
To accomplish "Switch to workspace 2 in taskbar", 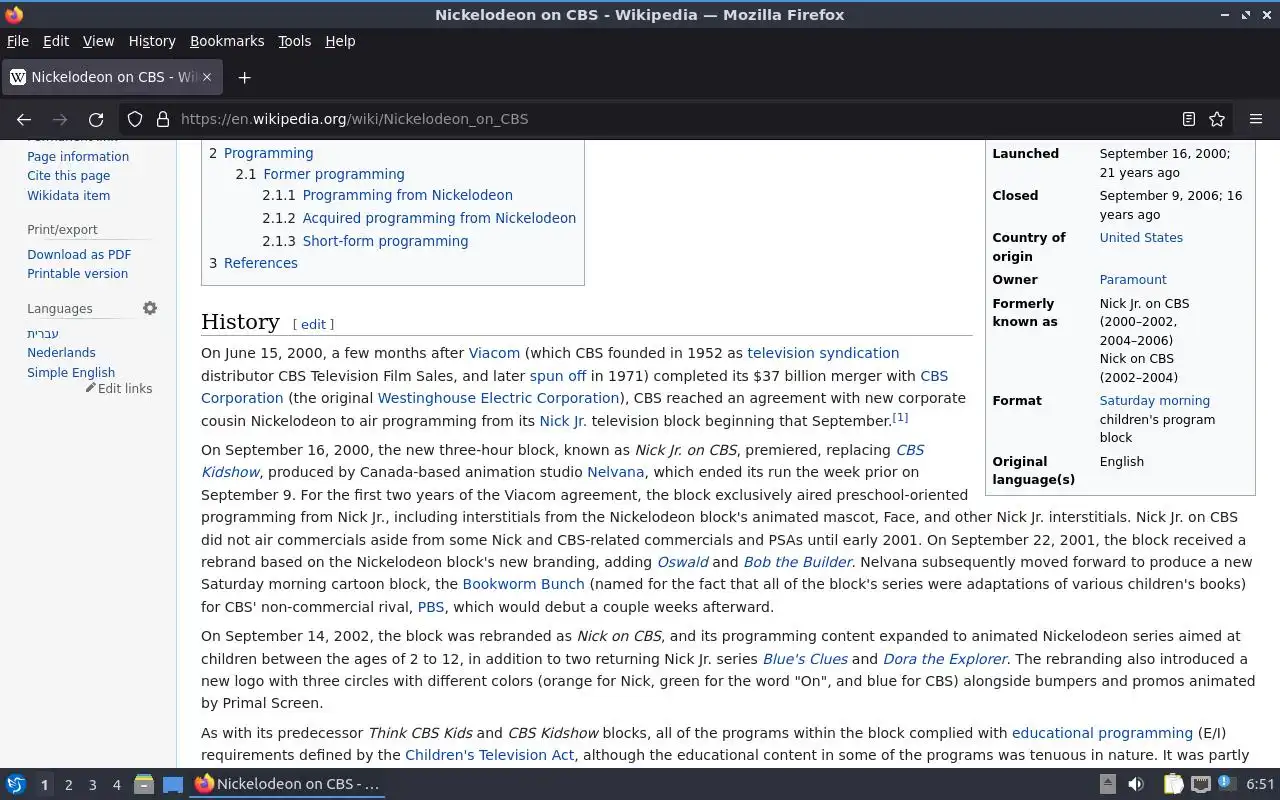I will point(68,785).
